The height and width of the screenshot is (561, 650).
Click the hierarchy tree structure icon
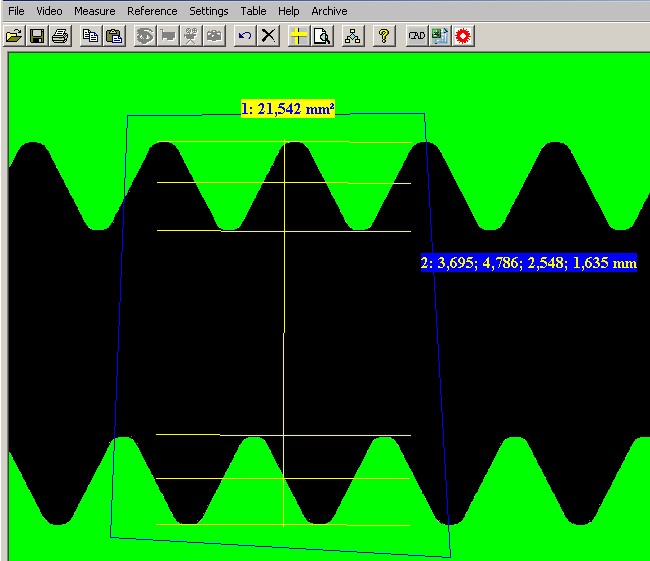coord(352,36)
